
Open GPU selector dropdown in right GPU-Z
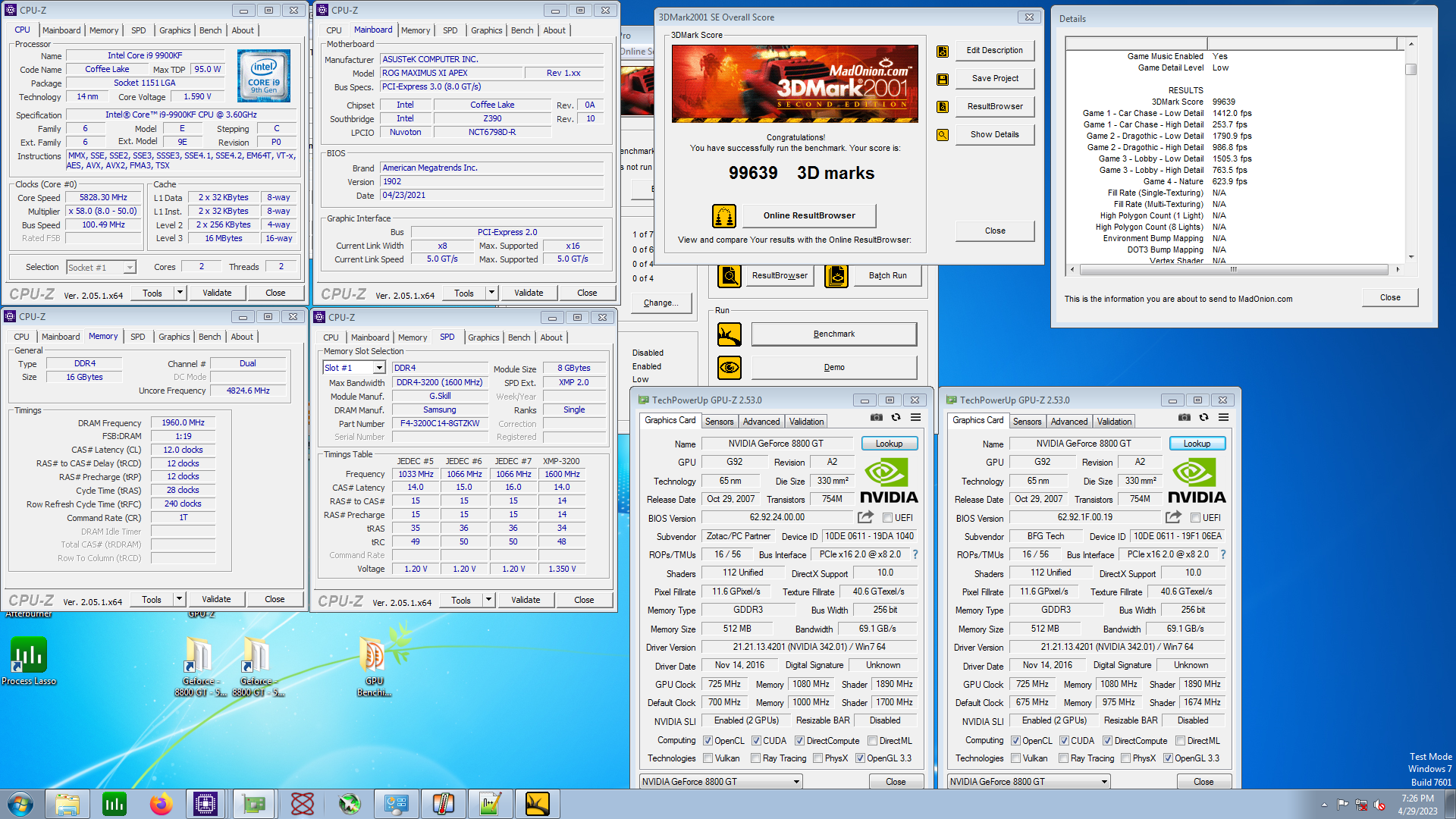(x=1028, y=782)
